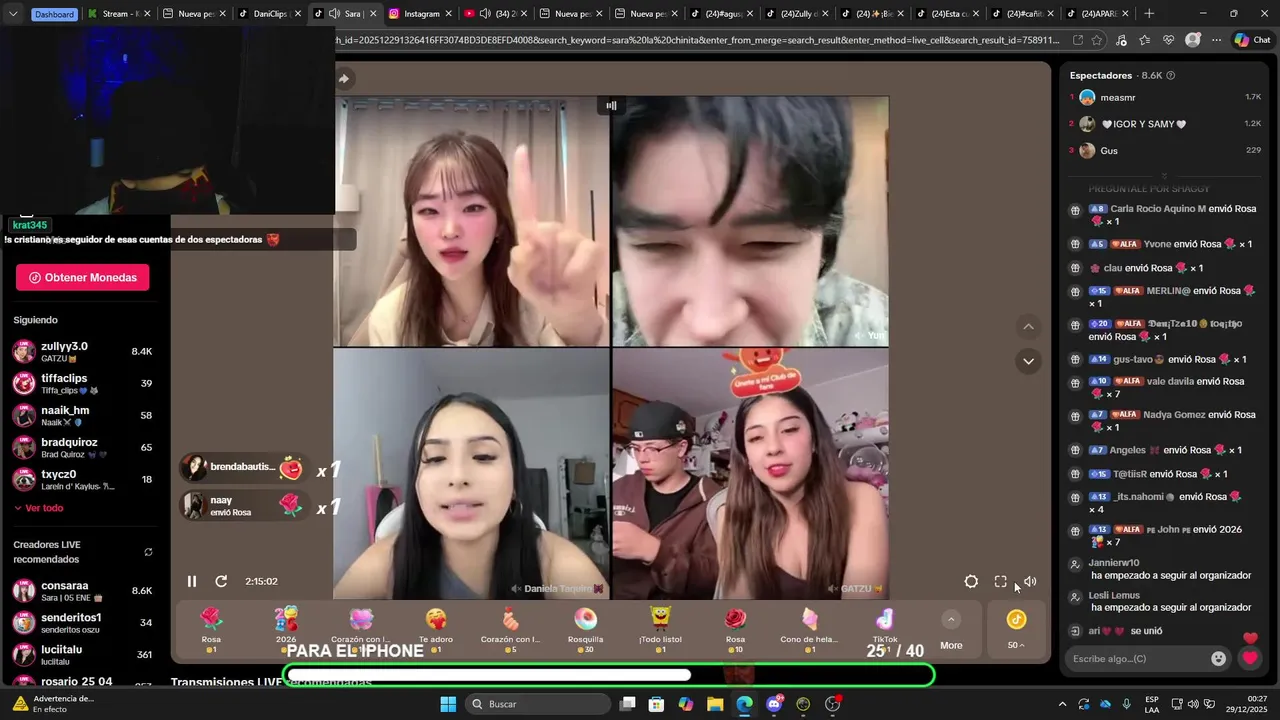
Task: Expand More gifts panel
Action: [951, 630]
